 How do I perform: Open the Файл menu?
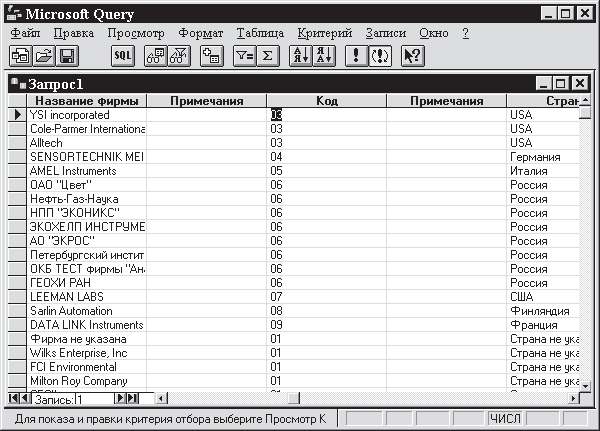coord(25,33)
